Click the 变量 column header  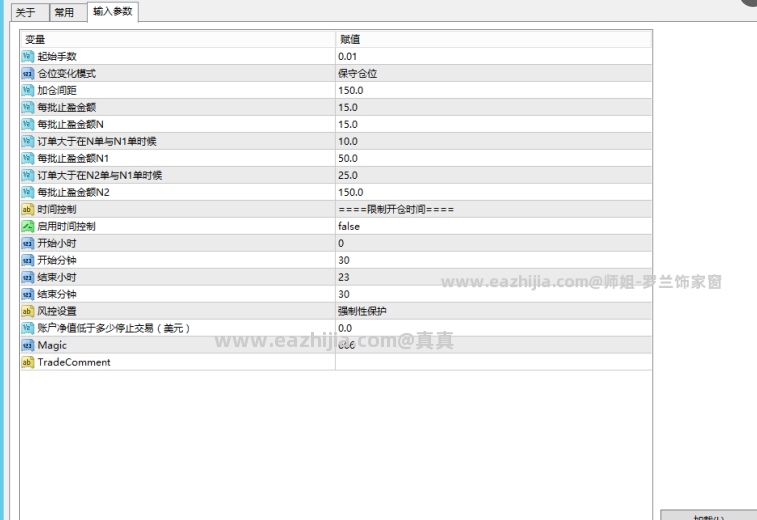pyautogui.click(x=178, y=39)
